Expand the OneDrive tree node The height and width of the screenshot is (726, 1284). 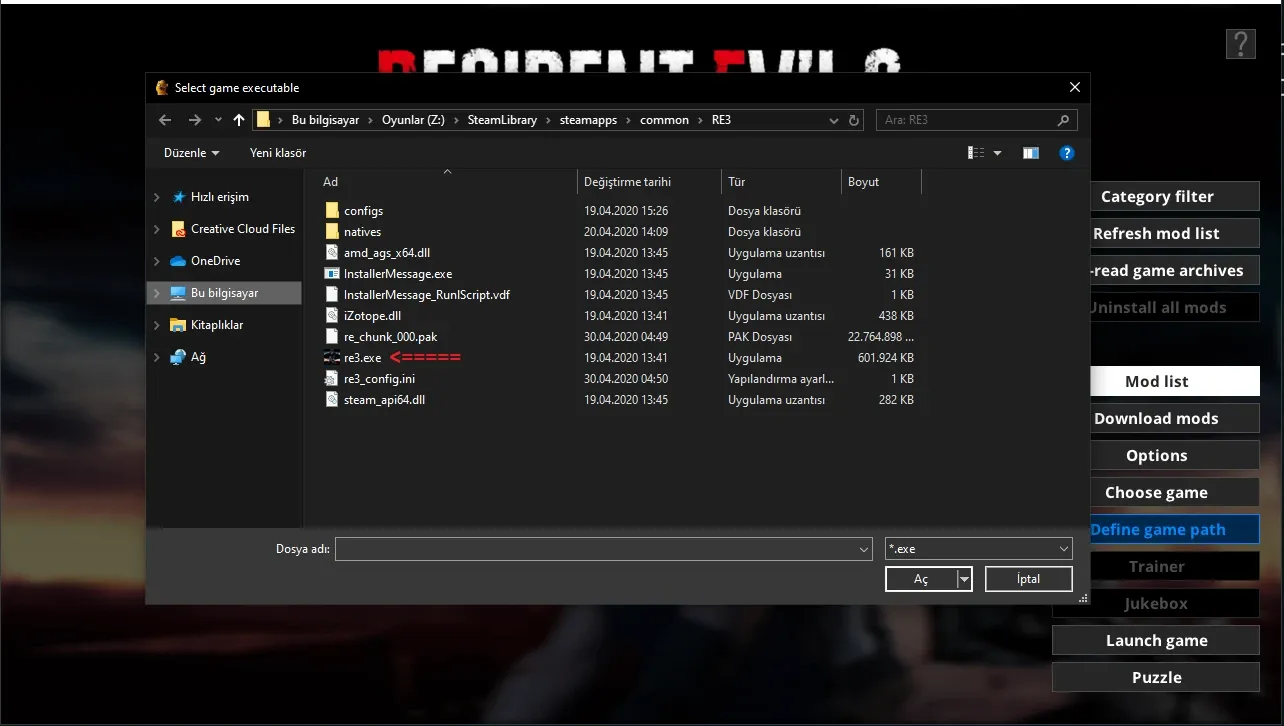pyautogui.click(x=157, y=261)
